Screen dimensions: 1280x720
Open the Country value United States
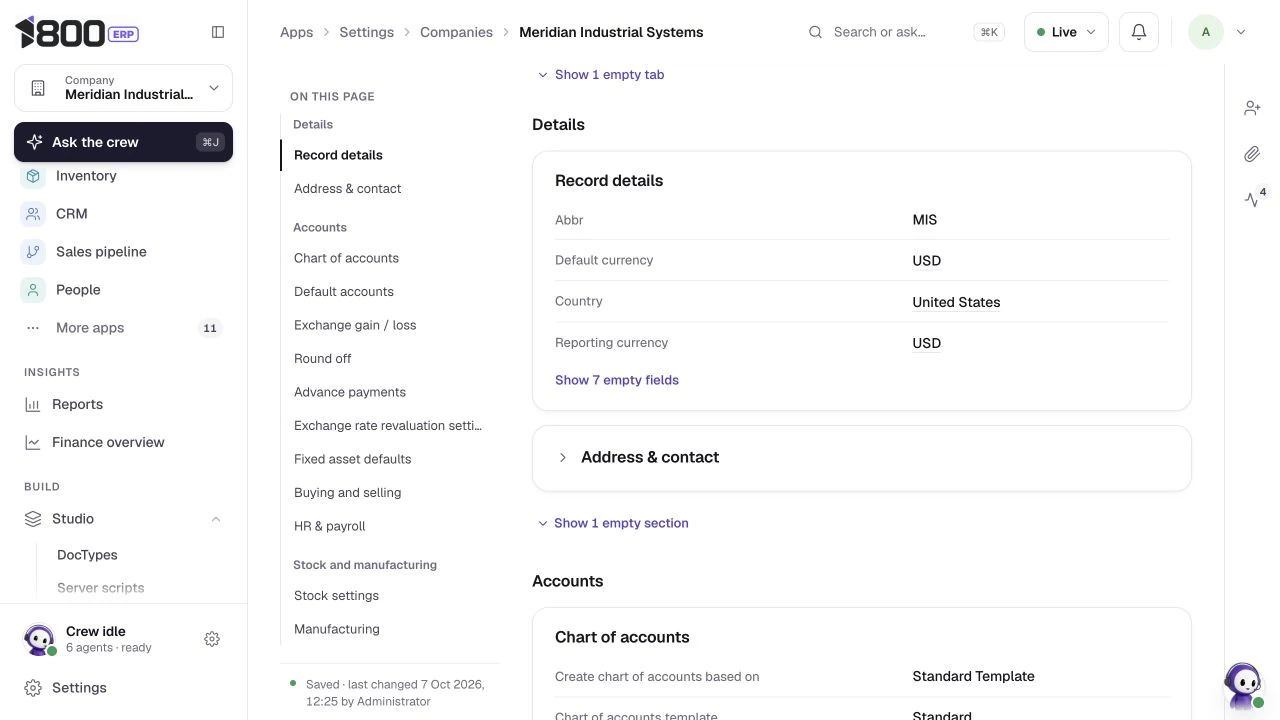(956, 302)
